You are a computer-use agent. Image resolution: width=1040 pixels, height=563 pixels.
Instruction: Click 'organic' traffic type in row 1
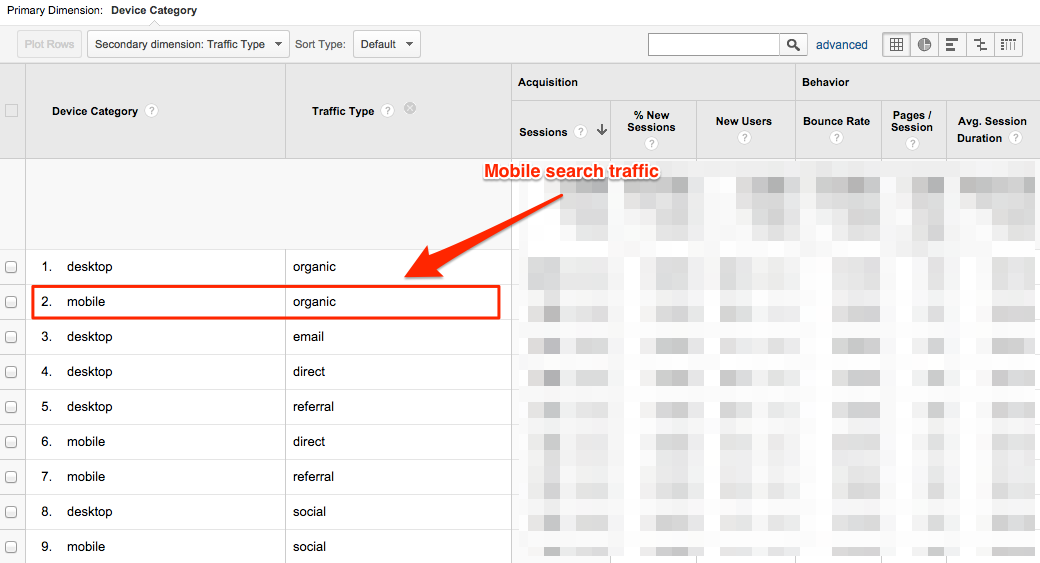[314, 267]
